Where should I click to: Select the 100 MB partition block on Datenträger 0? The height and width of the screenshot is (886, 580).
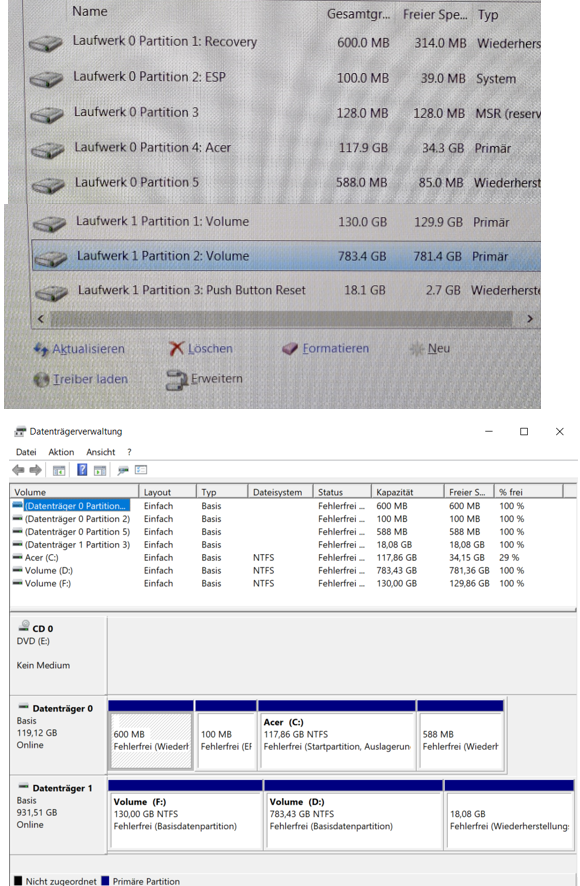click(226, 735)
